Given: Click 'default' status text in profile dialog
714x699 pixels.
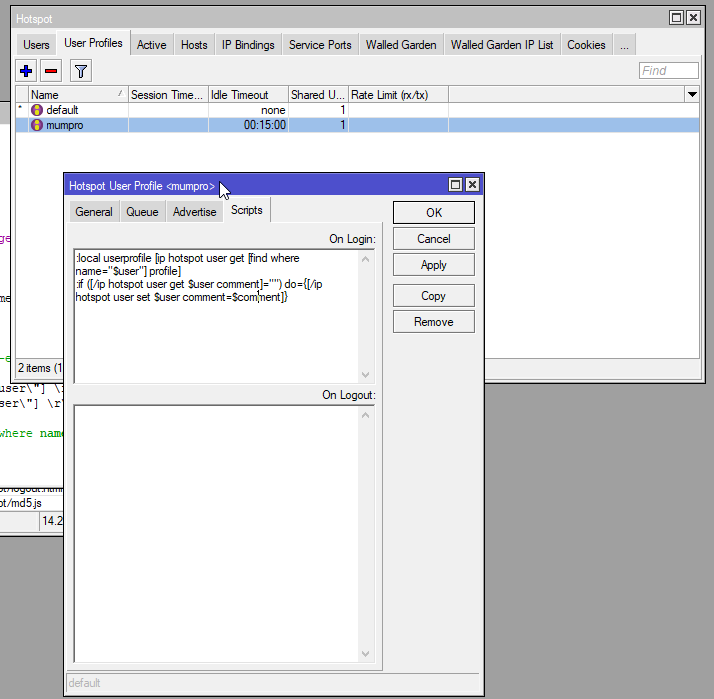Looking at the screenshot, I should point(84,683).
